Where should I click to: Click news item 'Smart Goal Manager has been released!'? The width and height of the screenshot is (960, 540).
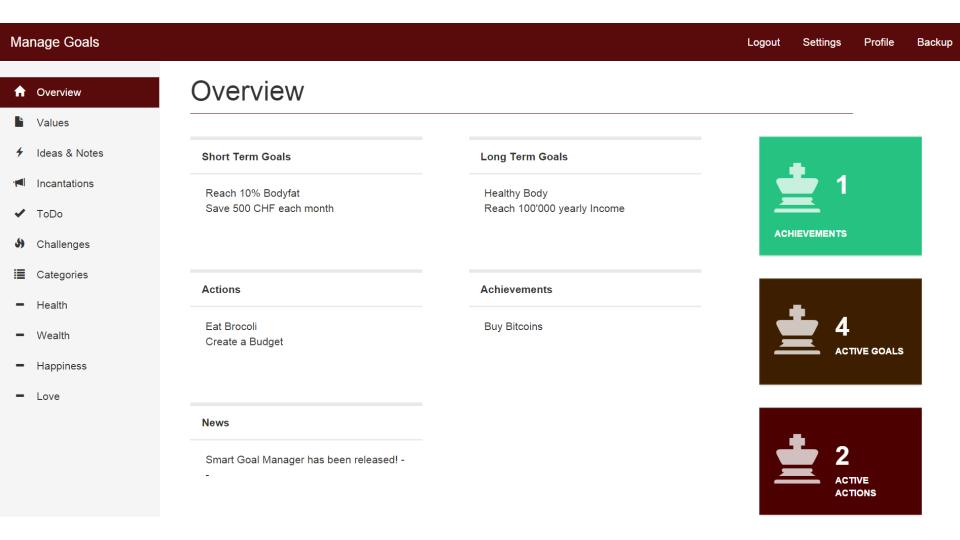click(301, 460)
